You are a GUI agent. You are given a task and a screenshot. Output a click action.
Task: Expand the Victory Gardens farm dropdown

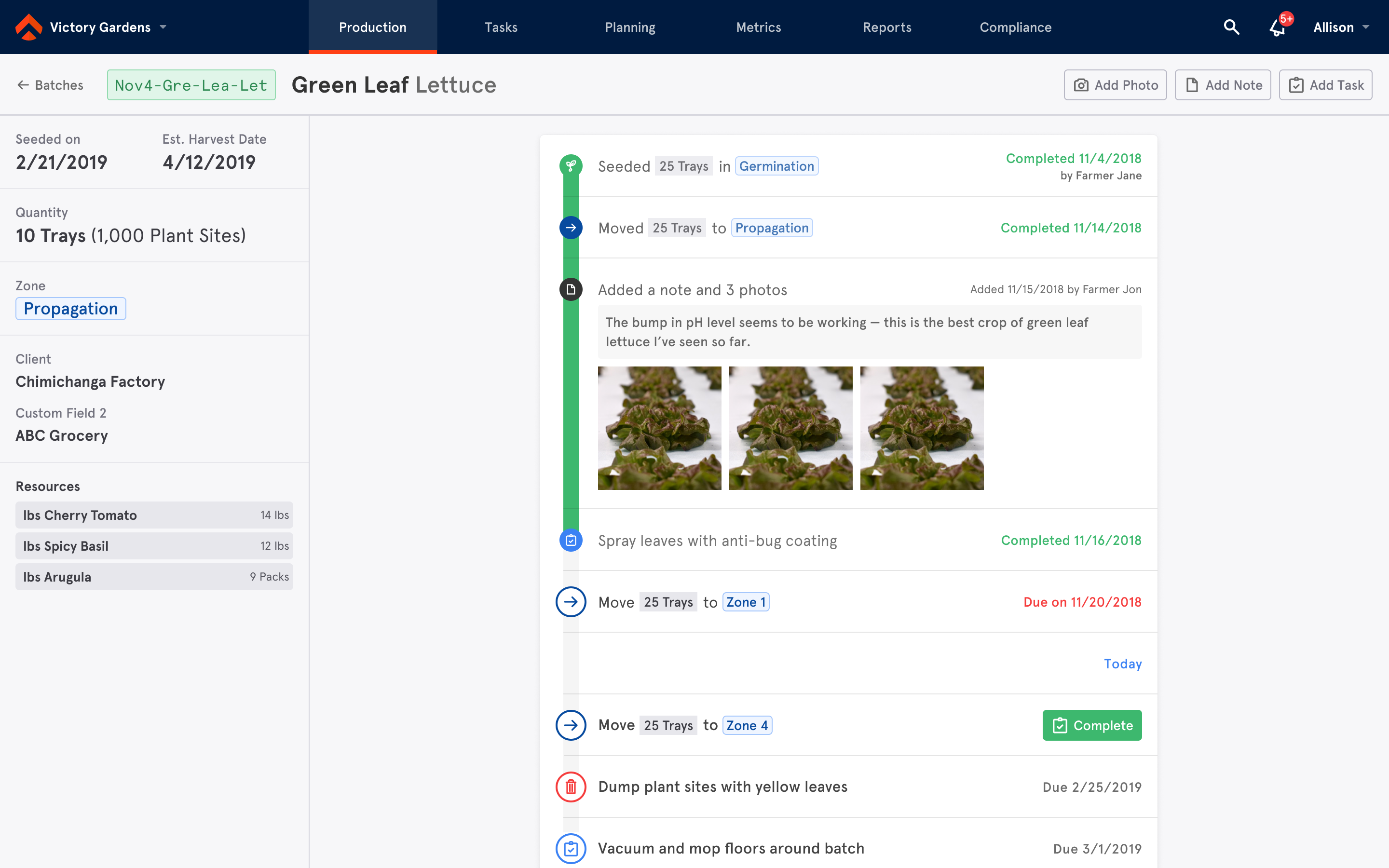click(x=163, y=27)
